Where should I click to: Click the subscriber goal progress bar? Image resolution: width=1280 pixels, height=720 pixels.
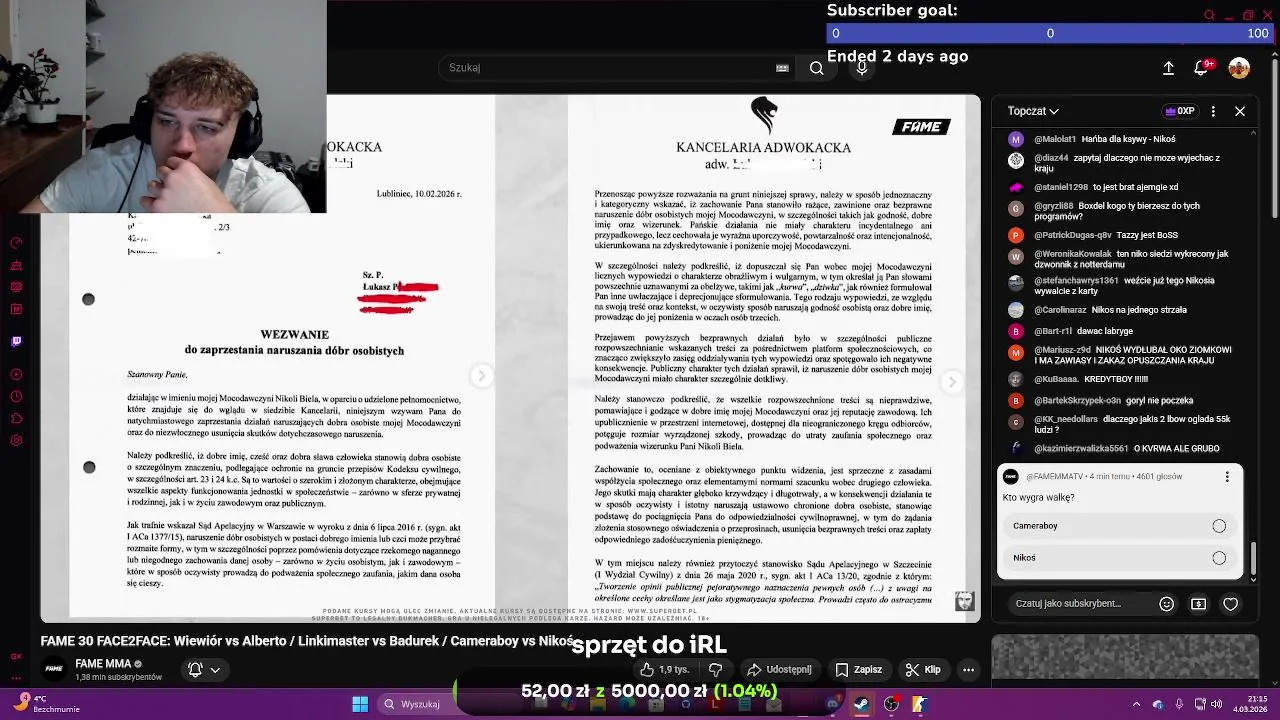tap(1050, 33)
